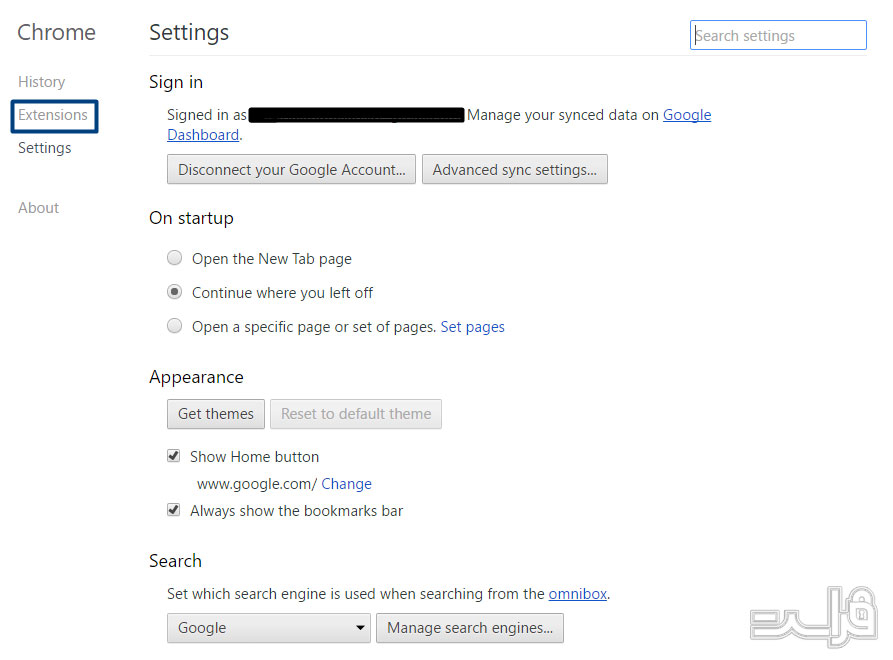Click Disconnect your Google Account button

click(x=291, y=170)
